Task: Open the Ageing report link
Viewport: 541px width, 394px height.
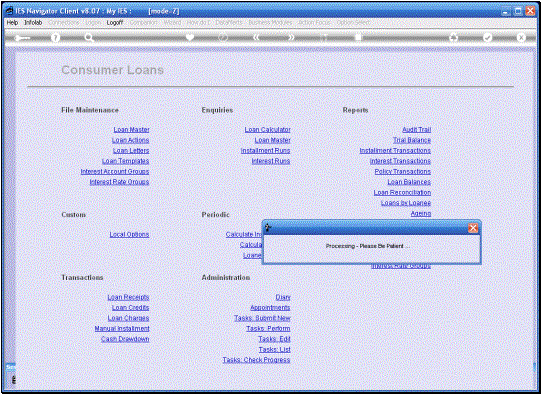Action: (x=421, y=214)
